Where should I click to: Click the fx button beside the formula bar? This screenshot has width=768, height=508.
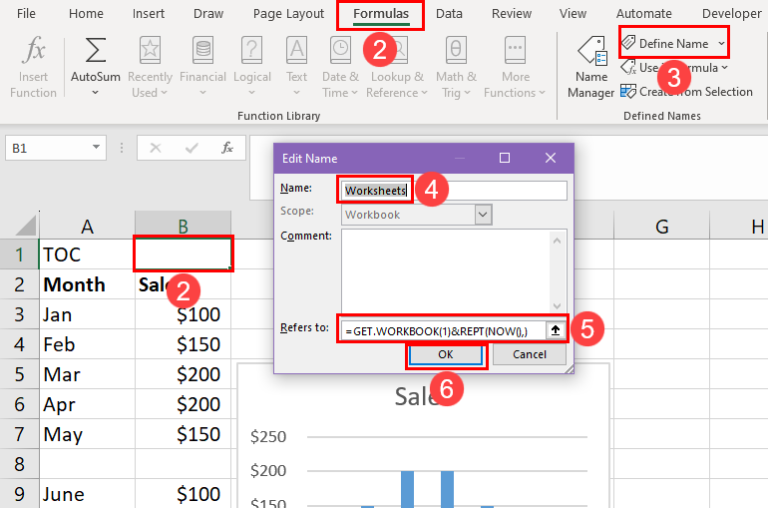point(227,148)
